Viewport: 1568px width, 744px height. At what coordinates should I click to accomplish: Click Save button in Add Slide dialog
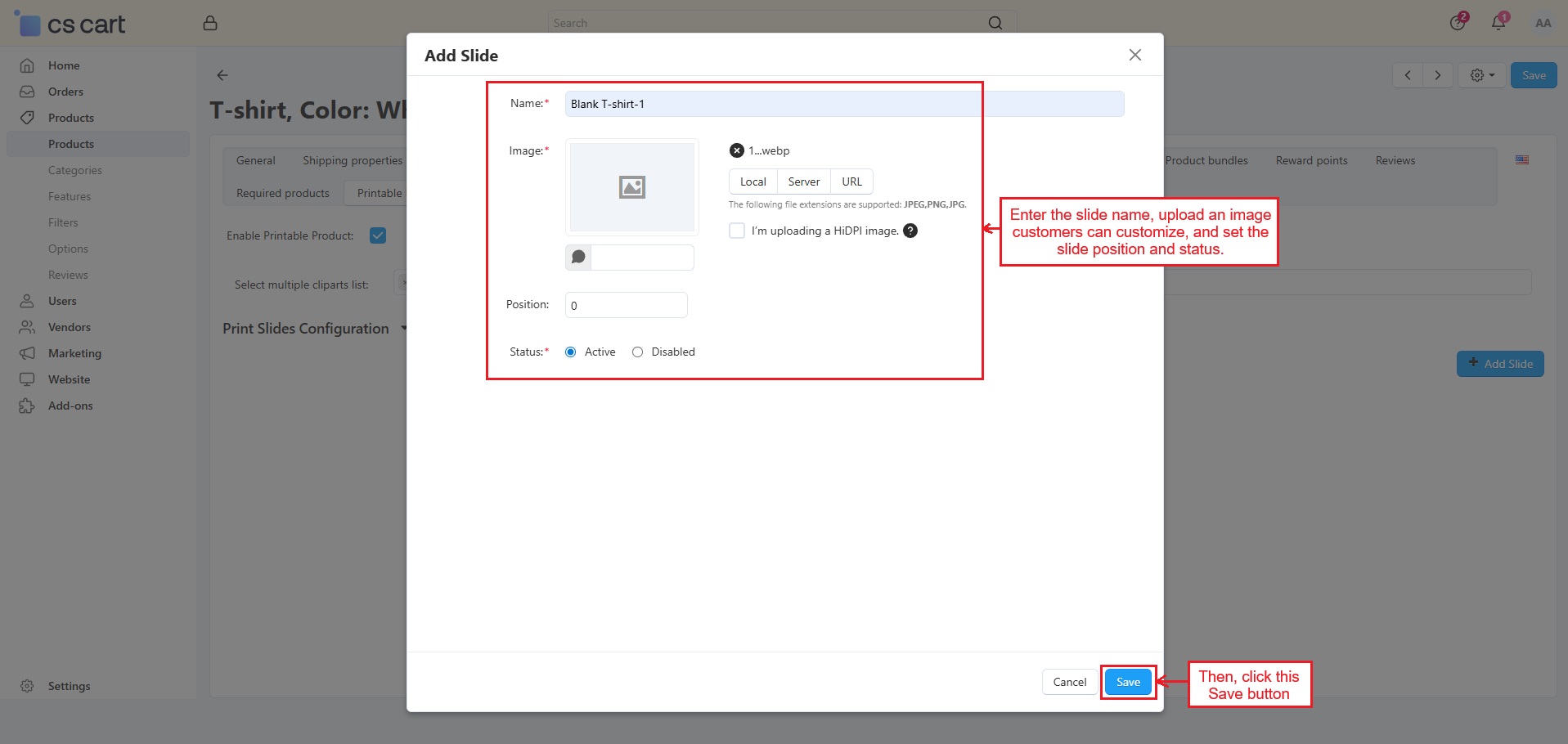pos(1128,682)
